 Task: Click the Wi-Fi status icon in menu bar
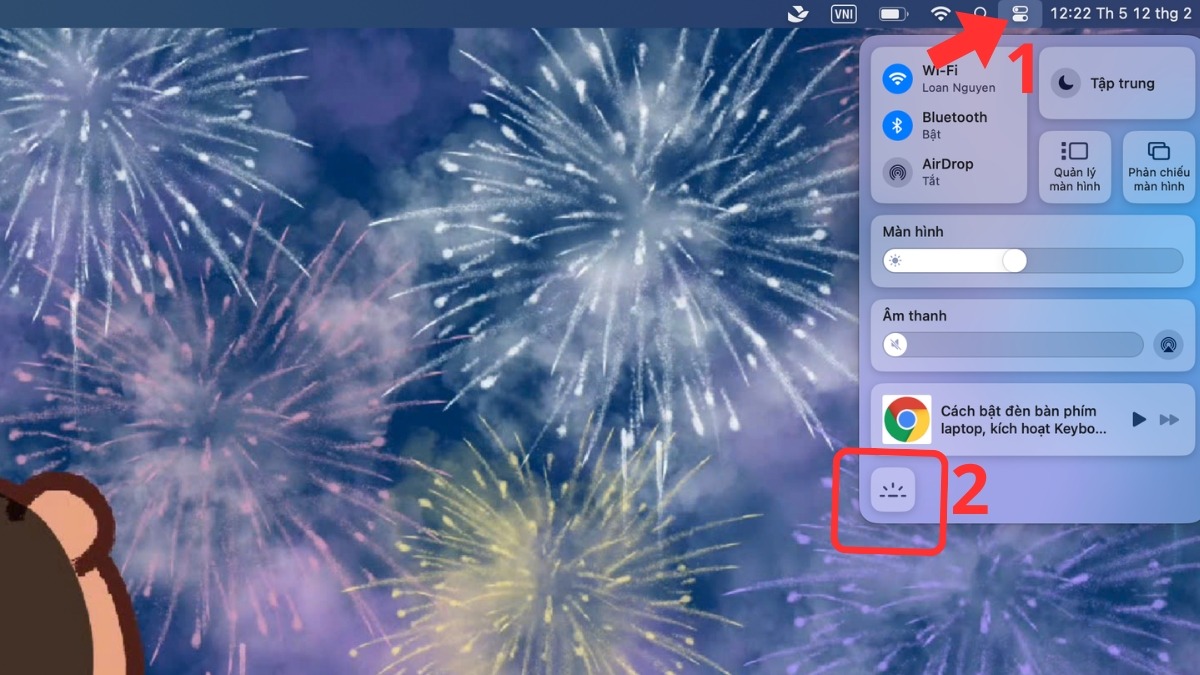[x=940, y=14]
